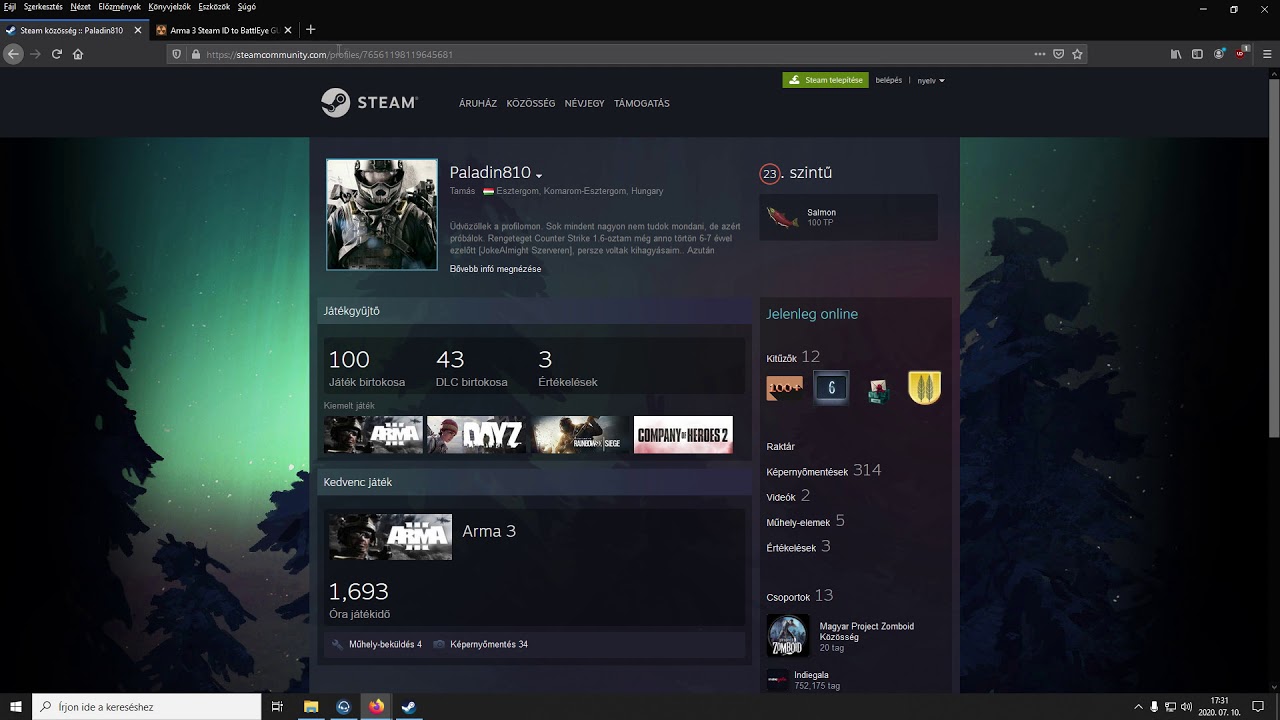Click Company of Heroes 2 thumbnail

683,435
